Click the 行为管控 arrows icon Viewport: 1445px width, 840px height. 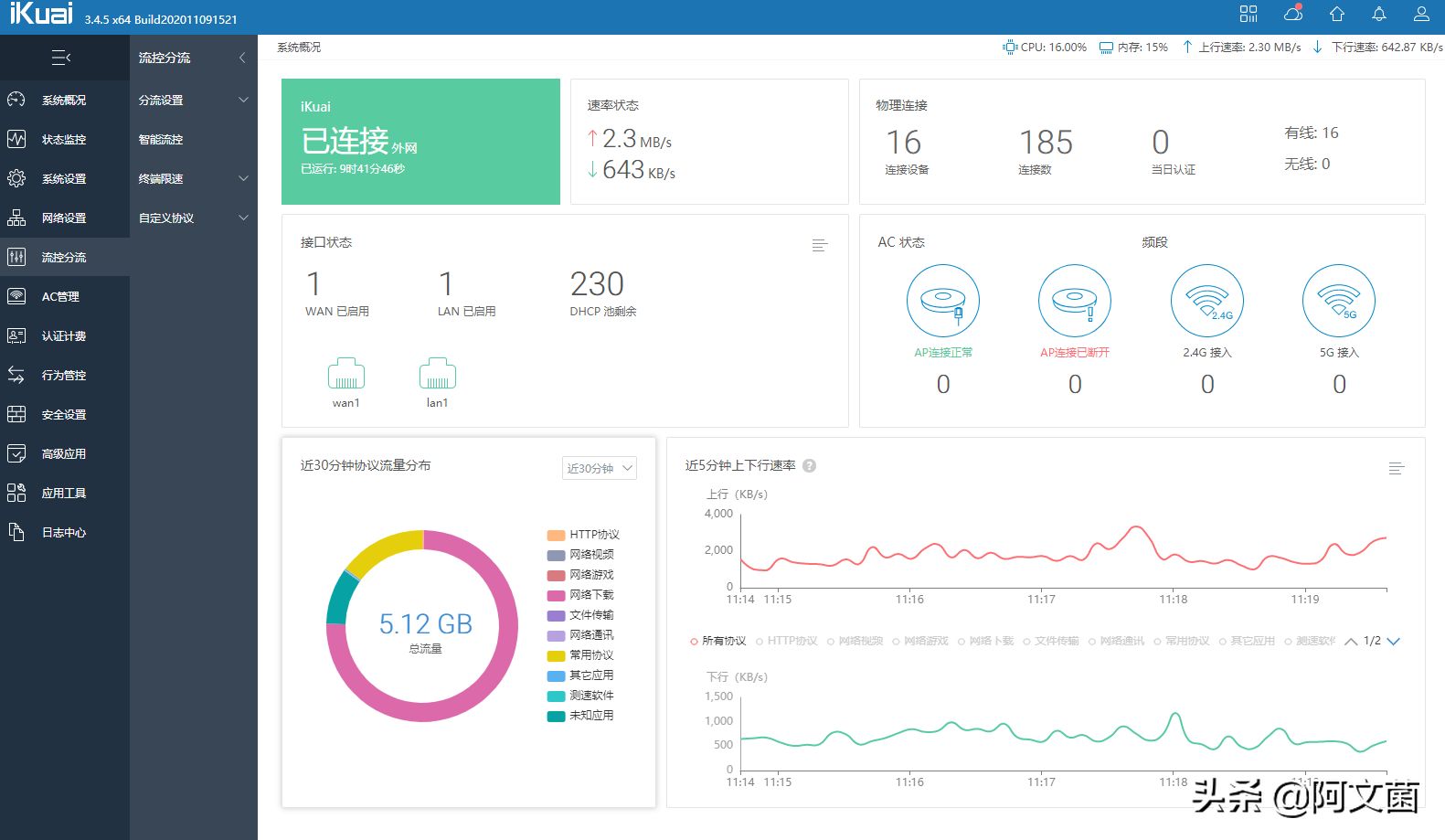point(16,375)
